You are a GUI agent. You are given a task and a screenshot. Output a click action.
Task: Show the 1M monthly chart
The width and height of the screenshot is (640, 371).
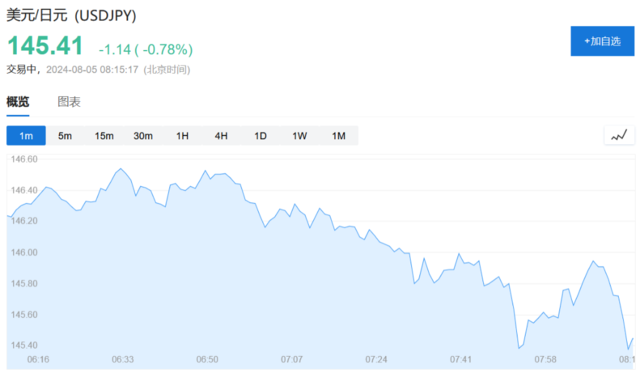(x=339, y=136)
